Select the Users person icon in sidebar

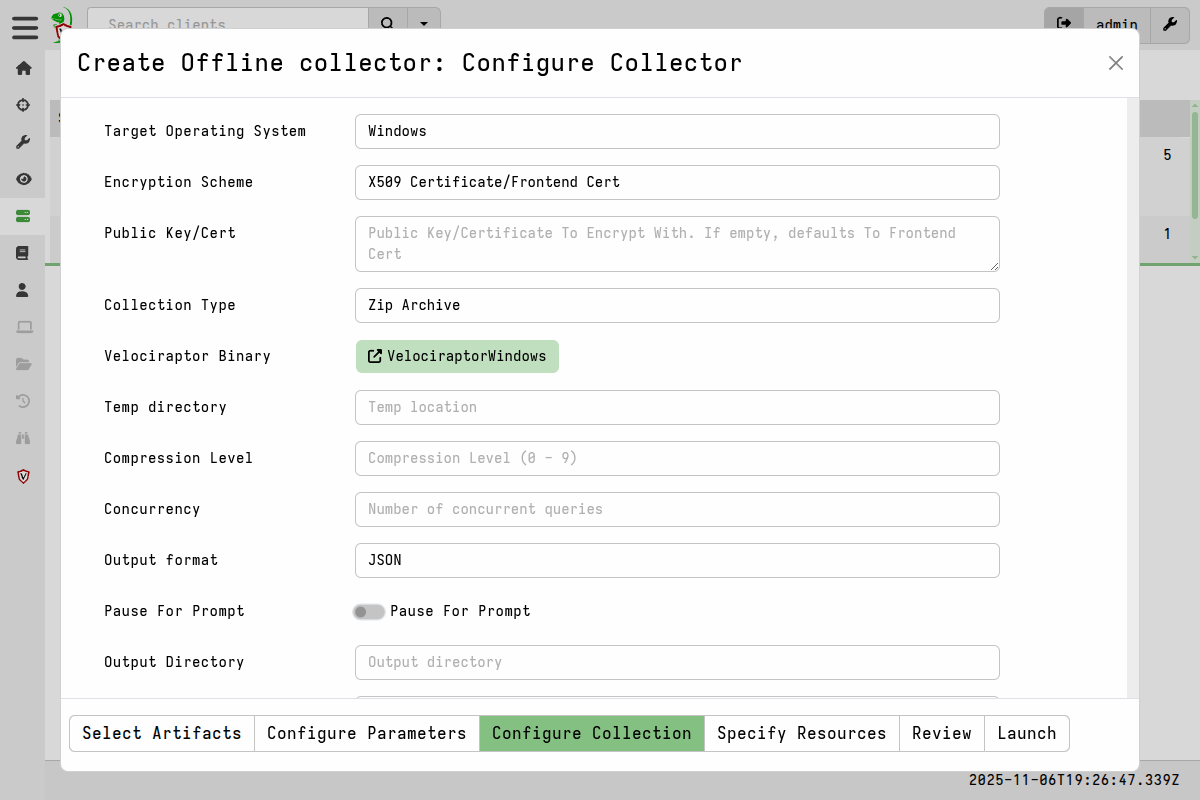coord(23,290)
